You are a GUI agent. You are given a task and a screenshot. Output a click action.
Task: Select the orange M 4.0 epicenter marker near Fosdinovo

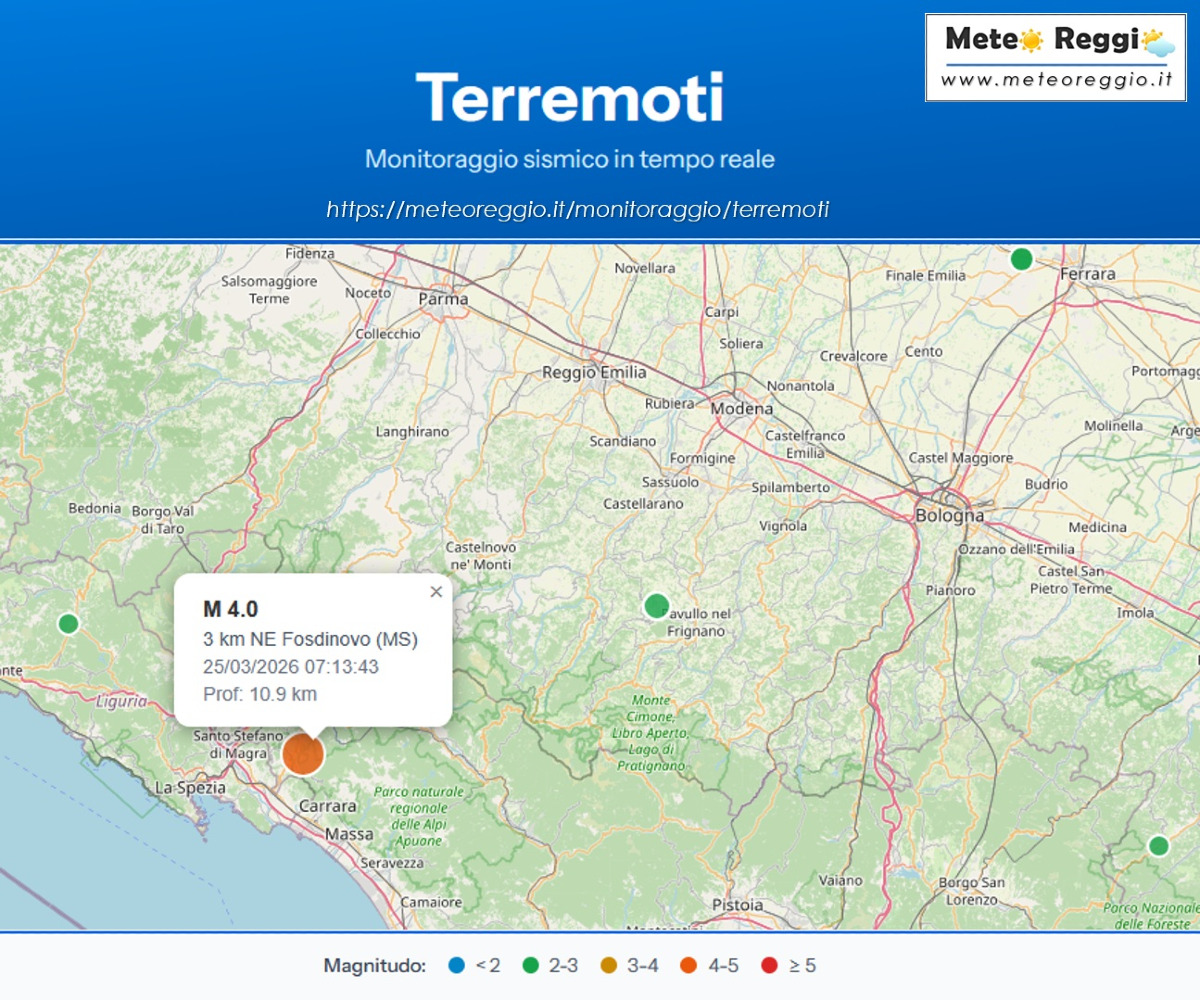coord(303,756)
